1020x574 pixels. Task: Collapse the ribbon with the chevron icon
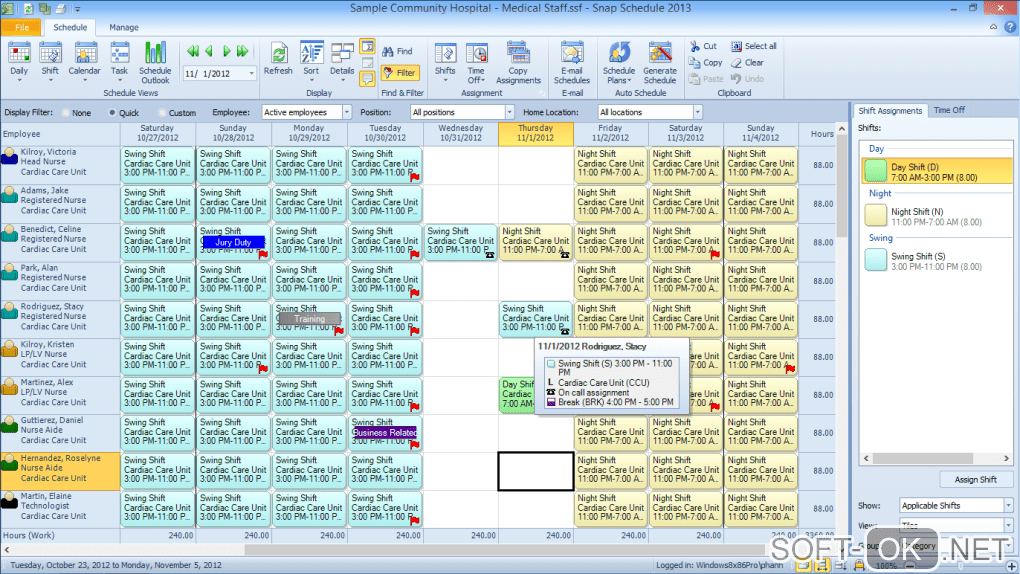click(993, 27)
